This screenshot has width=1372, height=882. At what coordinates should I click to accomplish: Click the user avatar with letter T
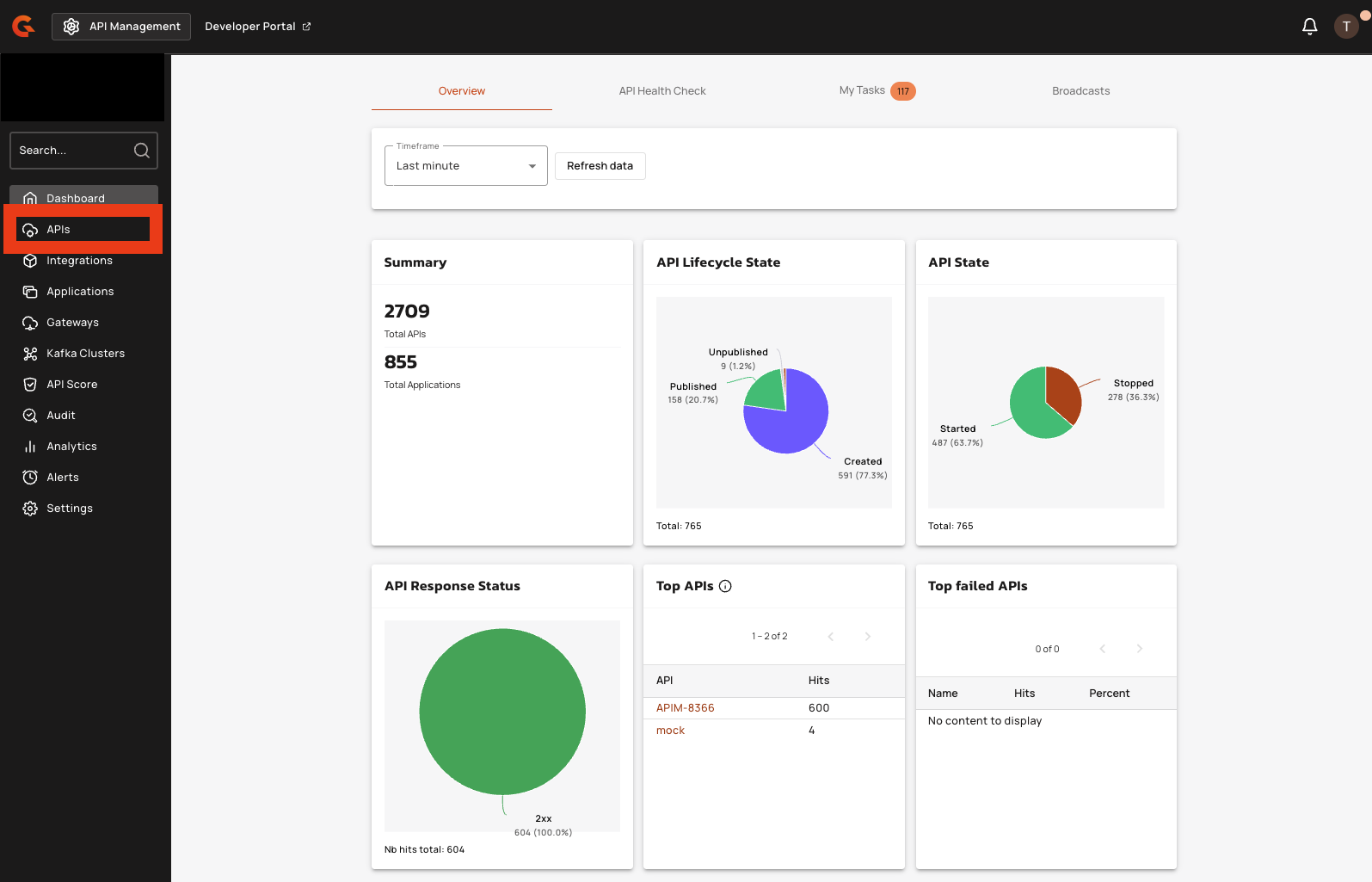pos(1346,27)
